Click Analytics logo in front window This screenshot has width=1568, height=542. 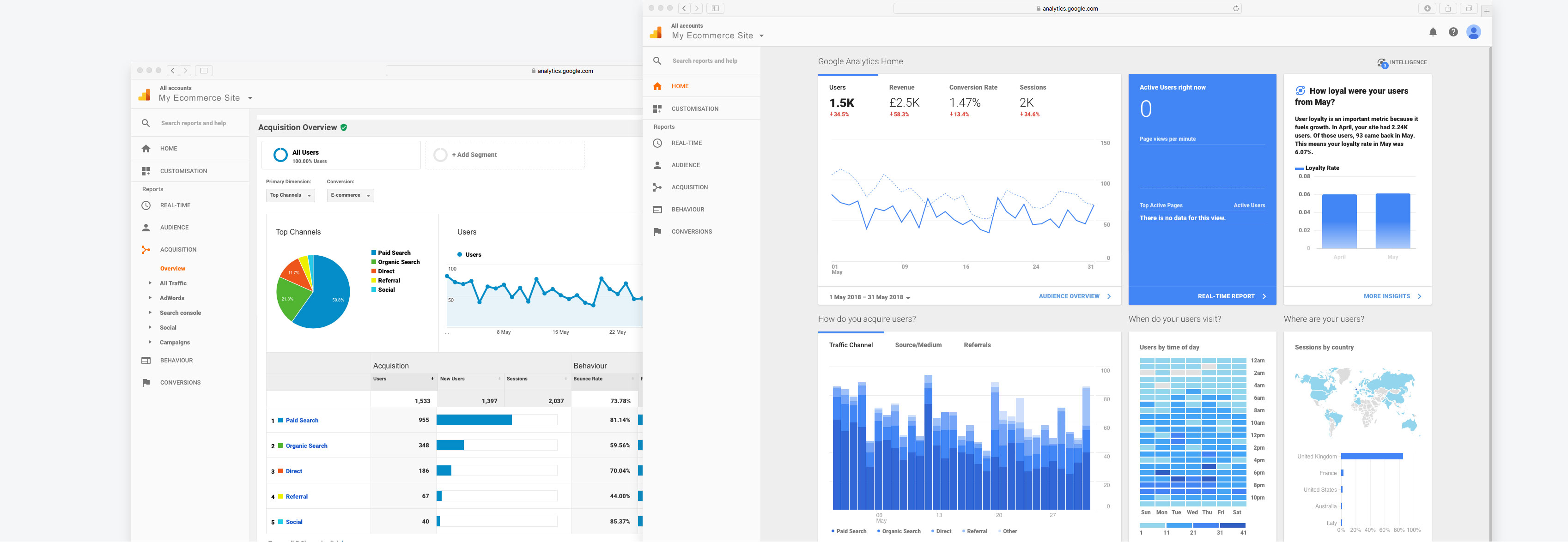point(656,32)
